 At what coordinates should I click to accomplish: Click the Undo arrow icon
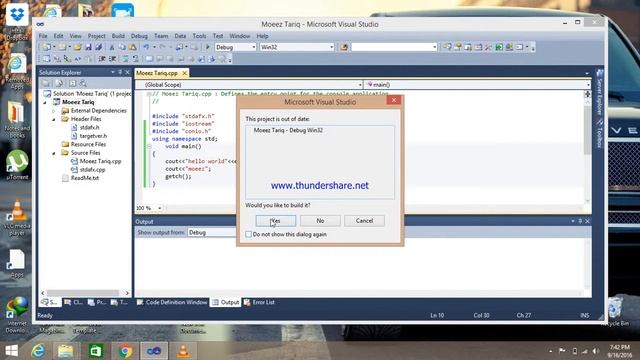click(x=146, y=47)
